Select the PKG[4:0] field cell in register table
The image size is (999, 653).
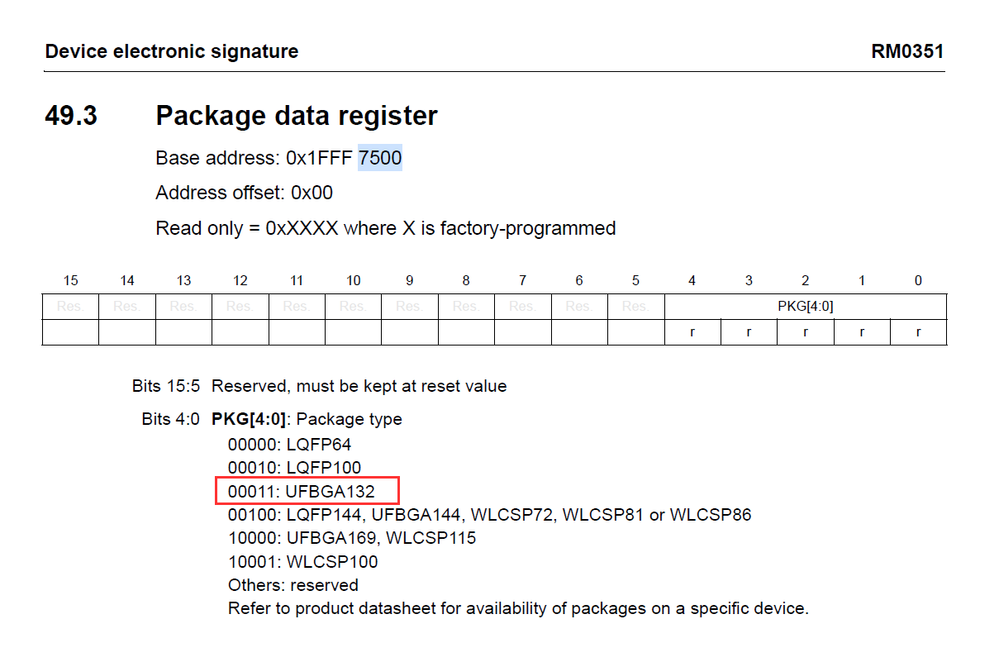tap(805, 306)
